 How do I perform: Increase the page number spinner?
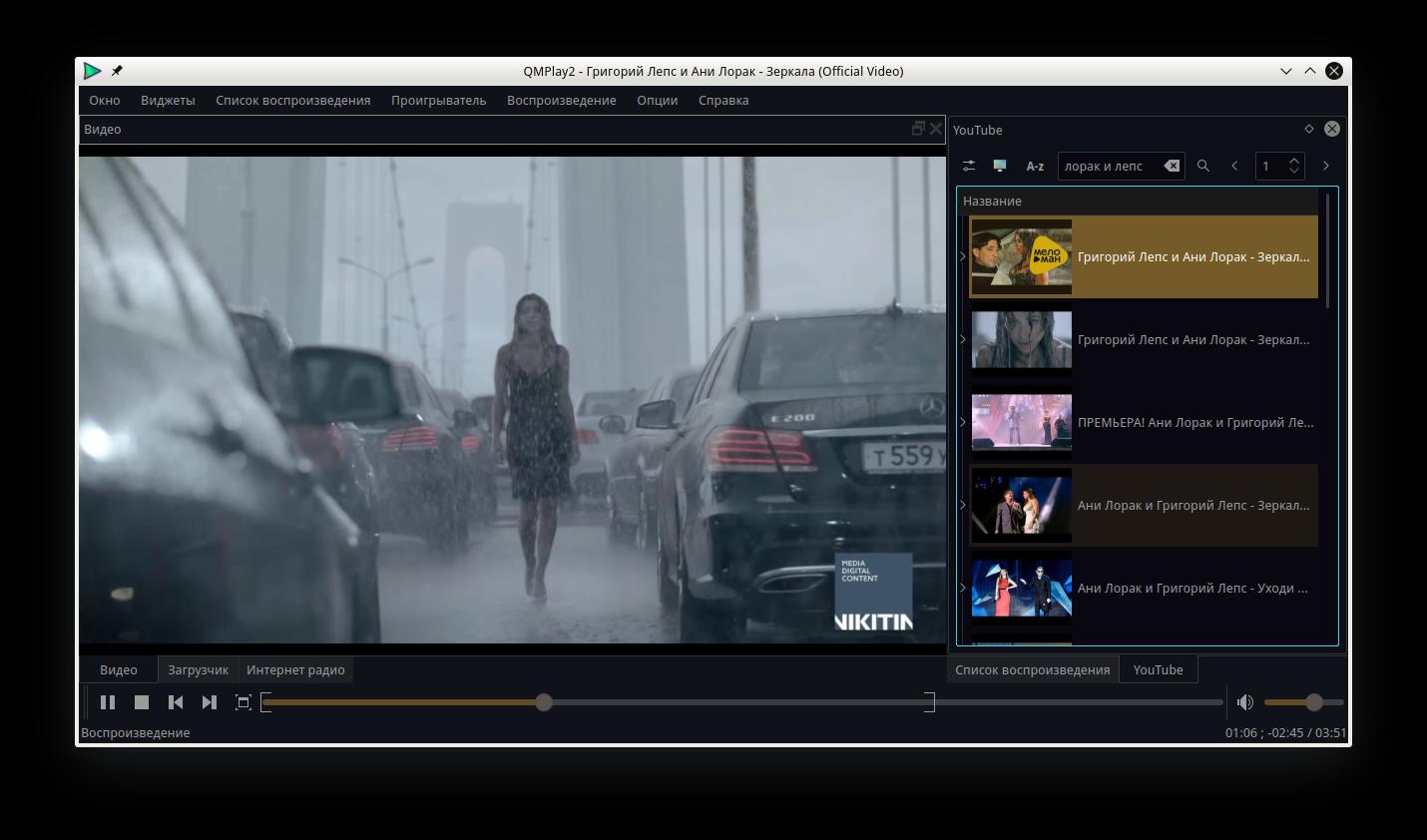[1294, 160]
